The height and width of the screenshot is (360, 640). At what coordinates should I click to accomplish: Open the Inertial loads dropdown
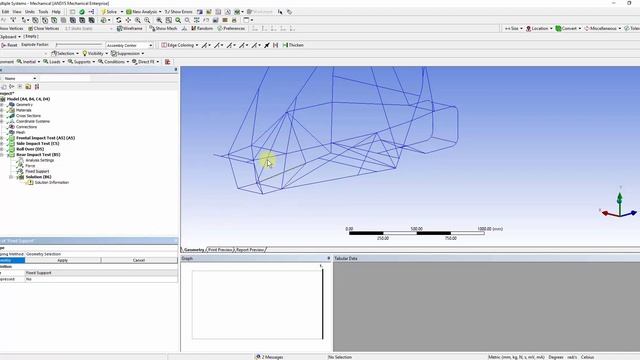(28, 62)
